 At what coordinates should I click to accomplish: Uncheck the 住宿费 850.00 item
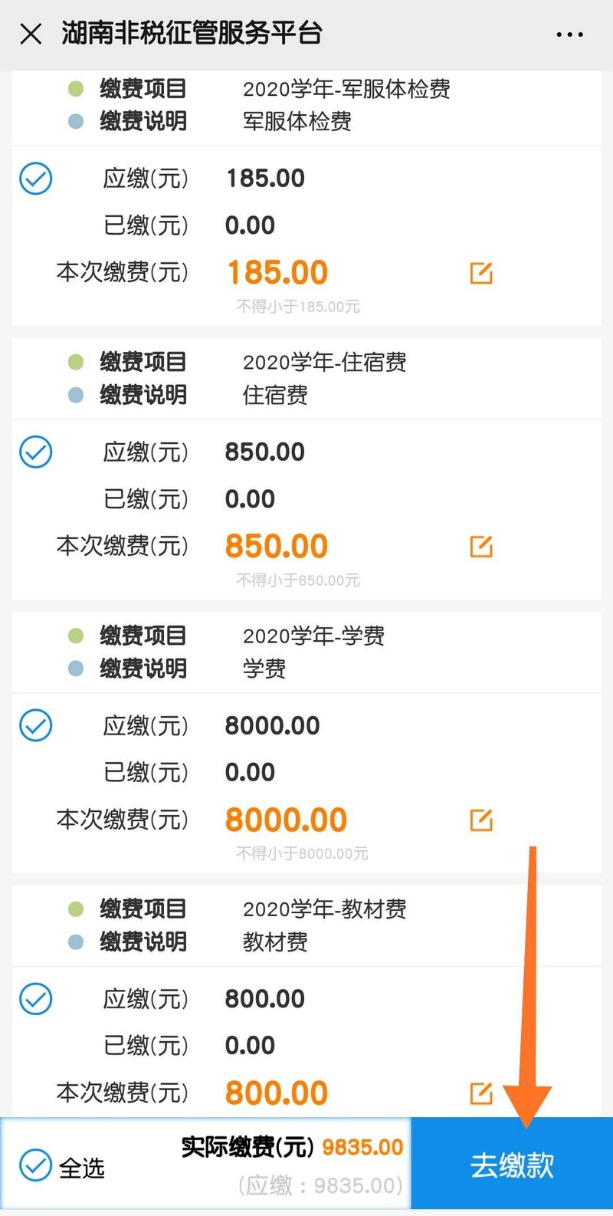click(36, 453)
